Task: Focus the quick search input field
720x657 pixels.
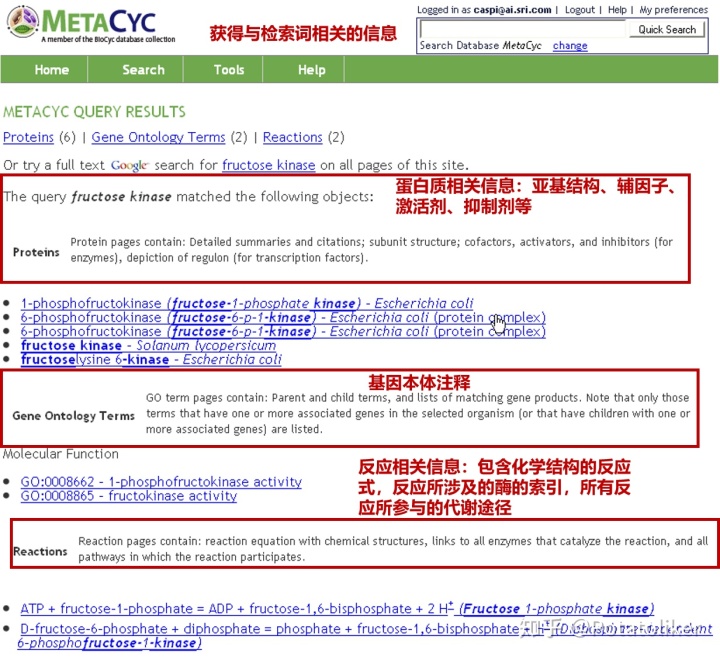Action: [523, 29]
